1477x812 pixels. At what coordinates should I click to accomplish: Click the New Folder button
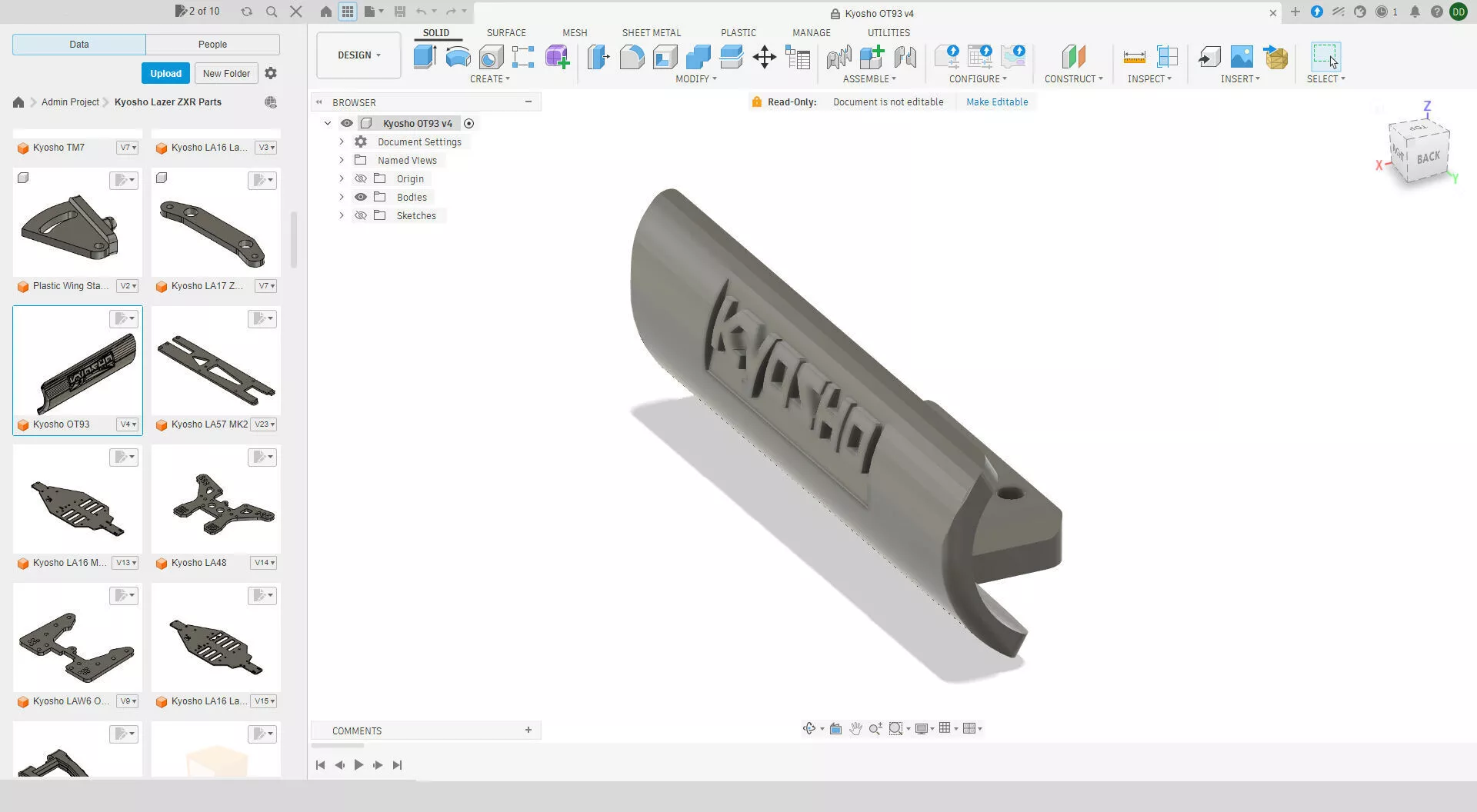tap(226, 73)
